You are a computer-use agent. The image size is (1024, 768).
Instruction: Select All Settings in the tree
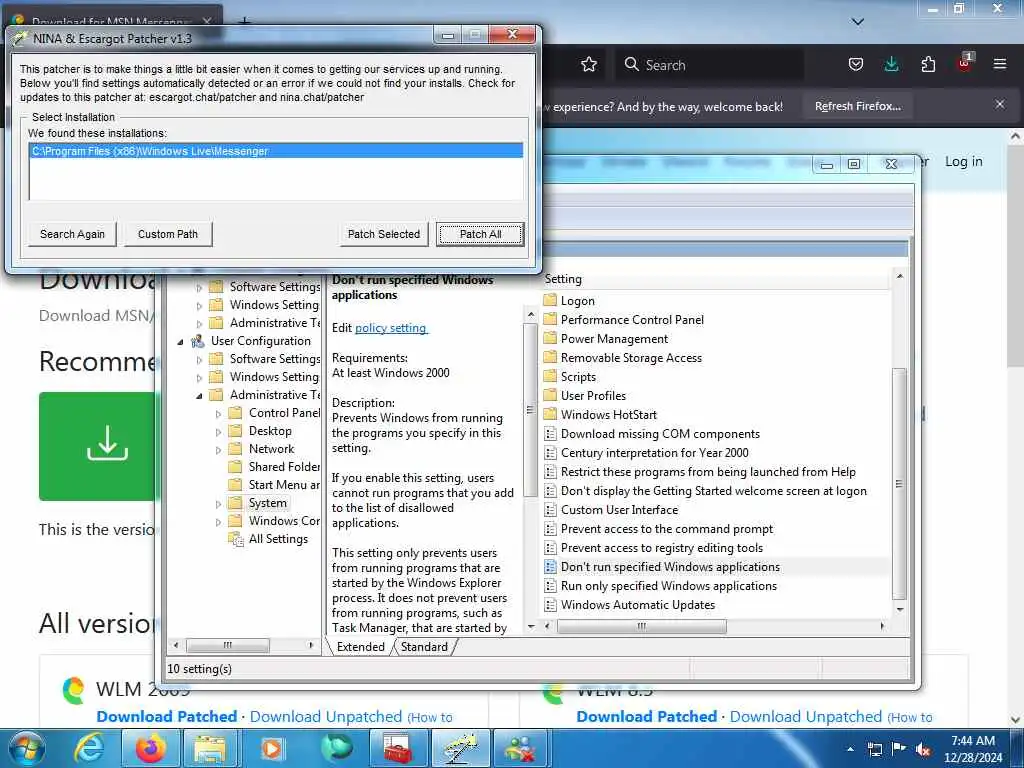coord(278,539)
